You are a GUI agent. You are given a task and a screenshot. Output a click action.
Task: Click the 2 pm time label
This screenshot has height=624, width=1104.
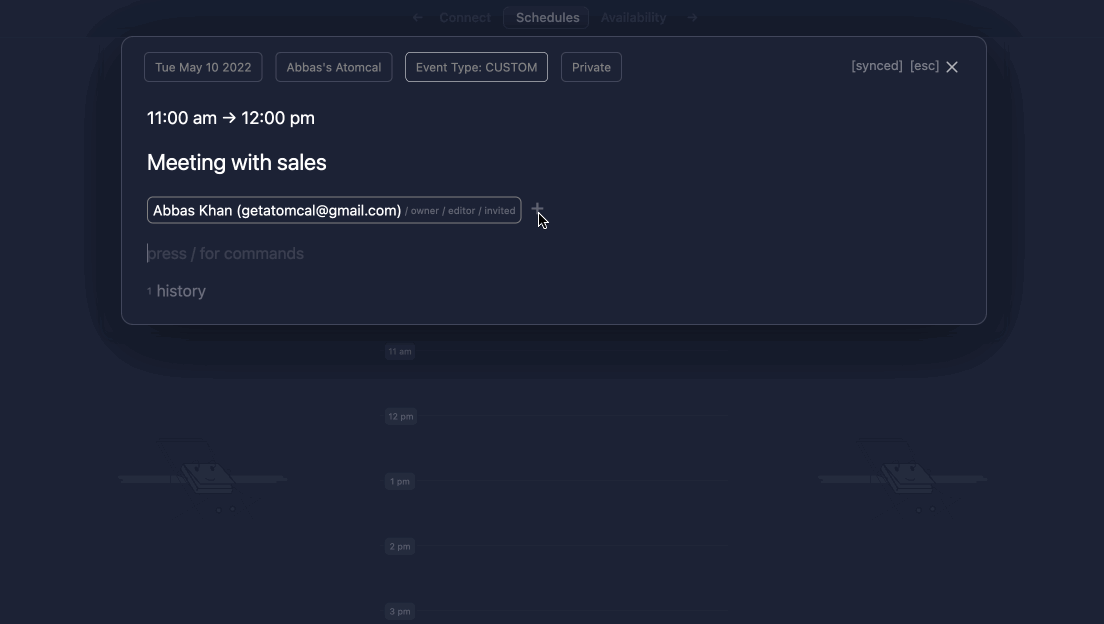(400, 547)
